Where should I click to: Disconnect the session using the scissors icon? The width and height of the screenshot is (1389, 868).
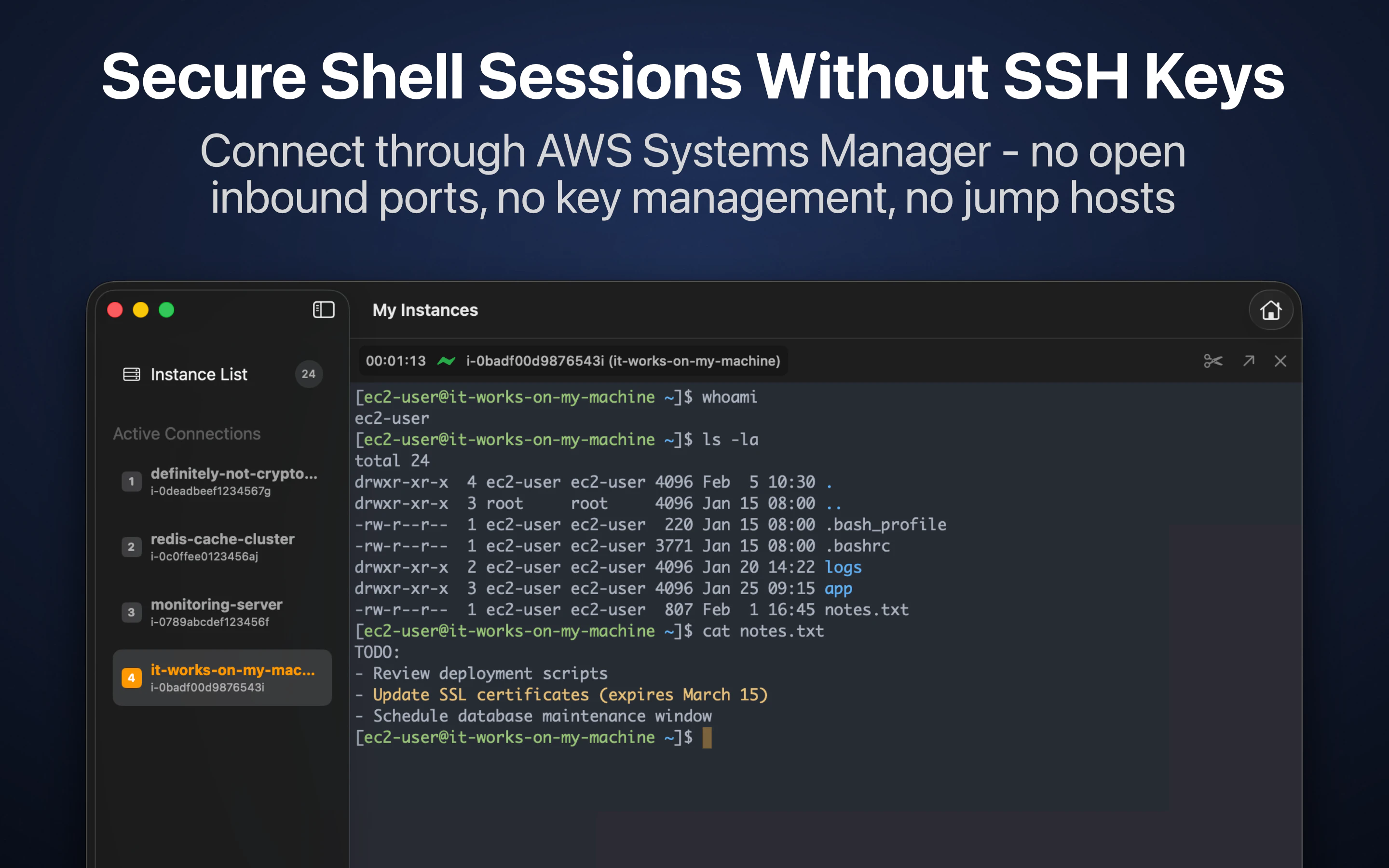[x=1213, y=361]
